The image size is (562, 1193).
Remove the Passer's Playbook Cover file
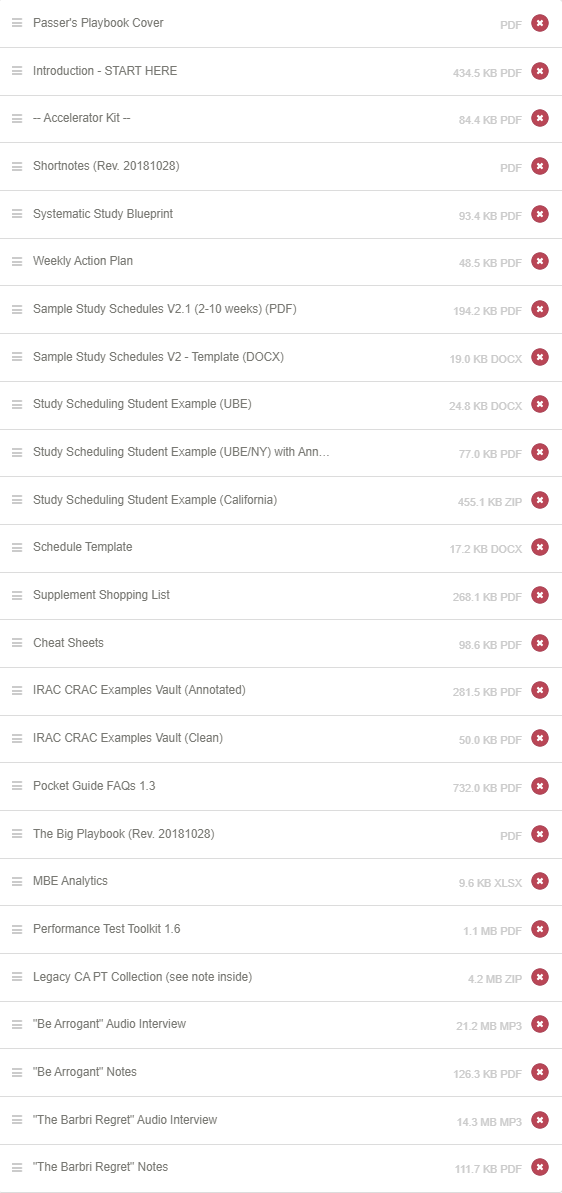click(x=540, y=24)
